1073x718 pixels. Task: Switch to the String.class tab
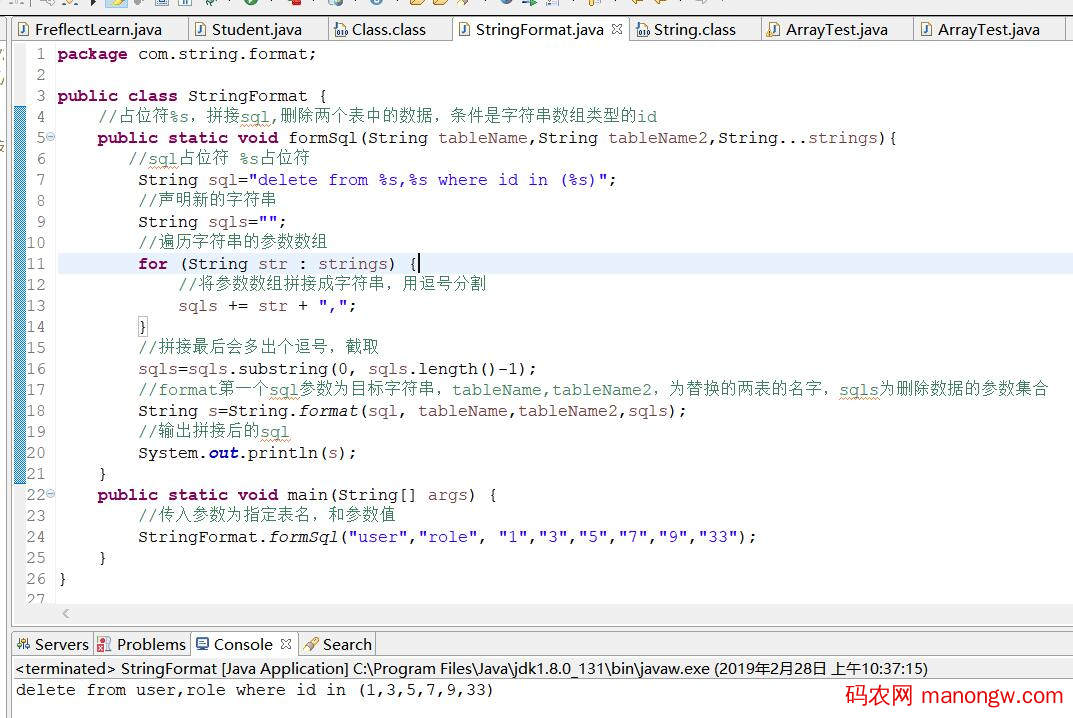694,30
